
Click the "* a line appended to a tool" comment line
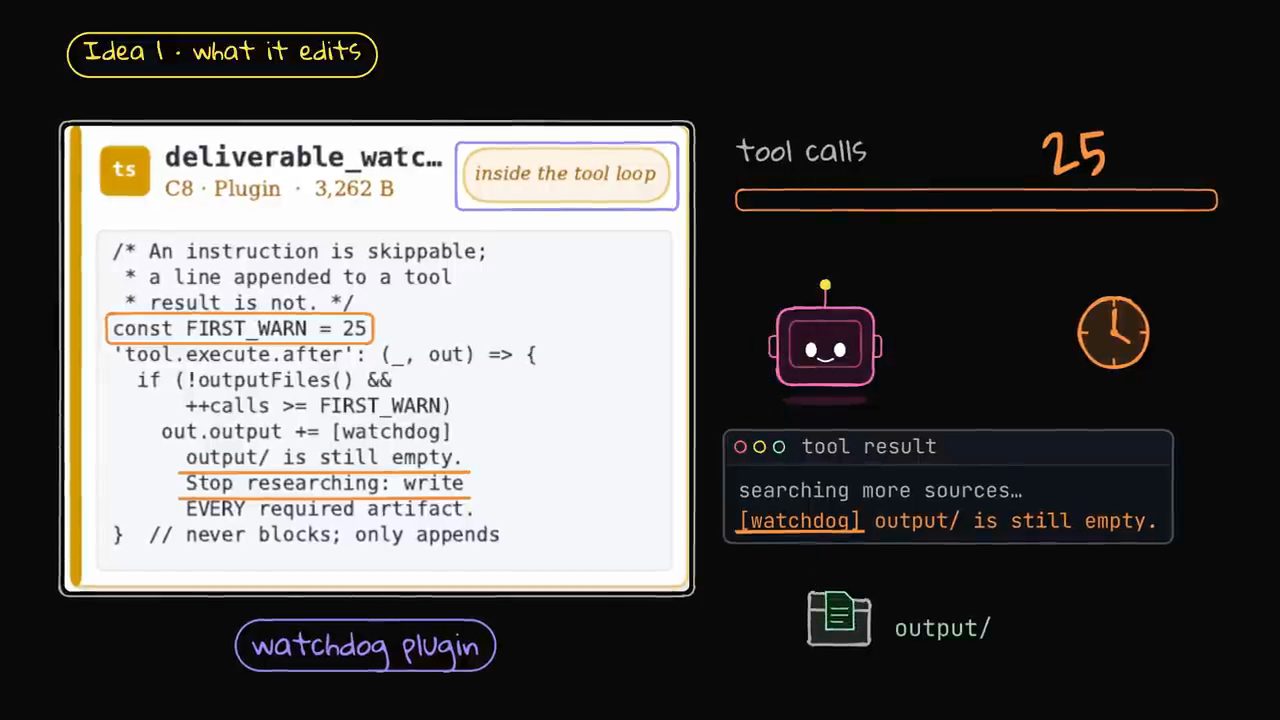click(288, 277)
